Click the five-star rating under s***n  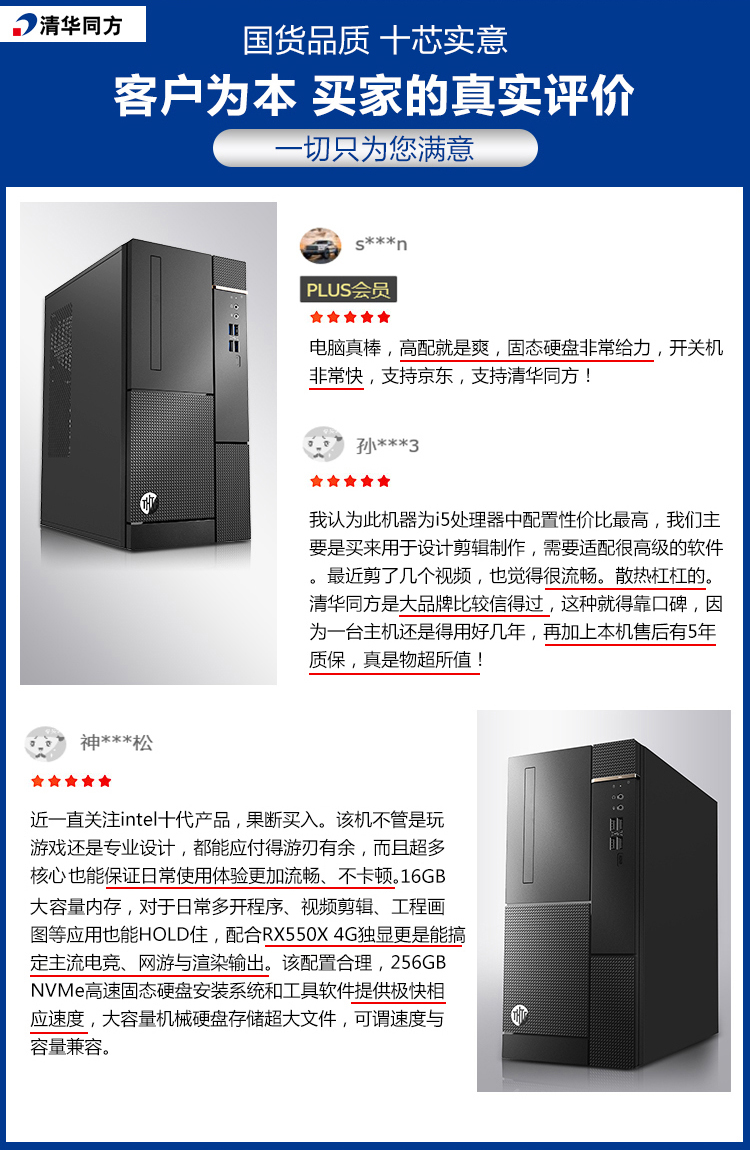[x=350, y=318]
